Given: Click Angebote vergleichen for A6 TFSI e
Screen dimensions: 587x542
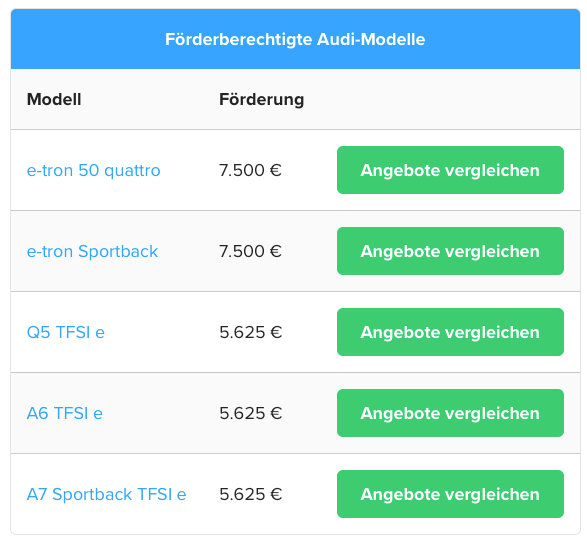Looking at the screenshot, I should [x=450, y=413].
